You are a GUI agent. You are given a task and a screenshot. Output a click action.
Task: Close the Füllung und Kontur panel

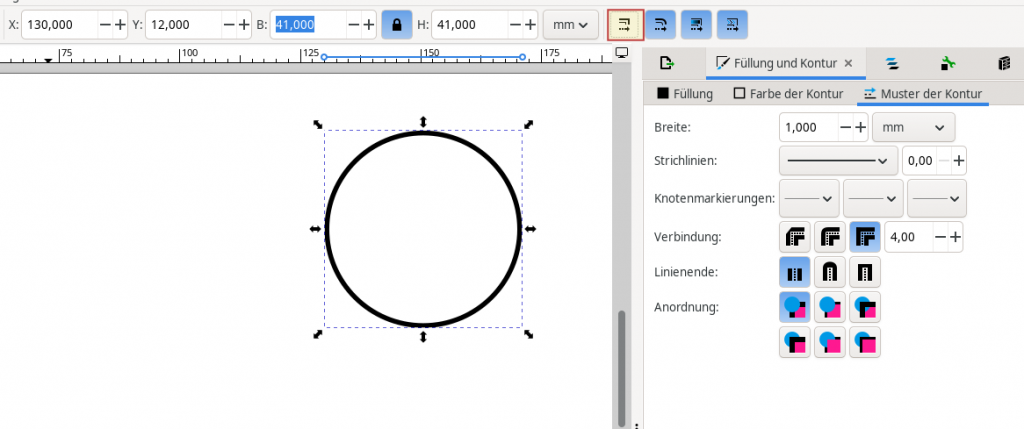click(x=848, y=63)
